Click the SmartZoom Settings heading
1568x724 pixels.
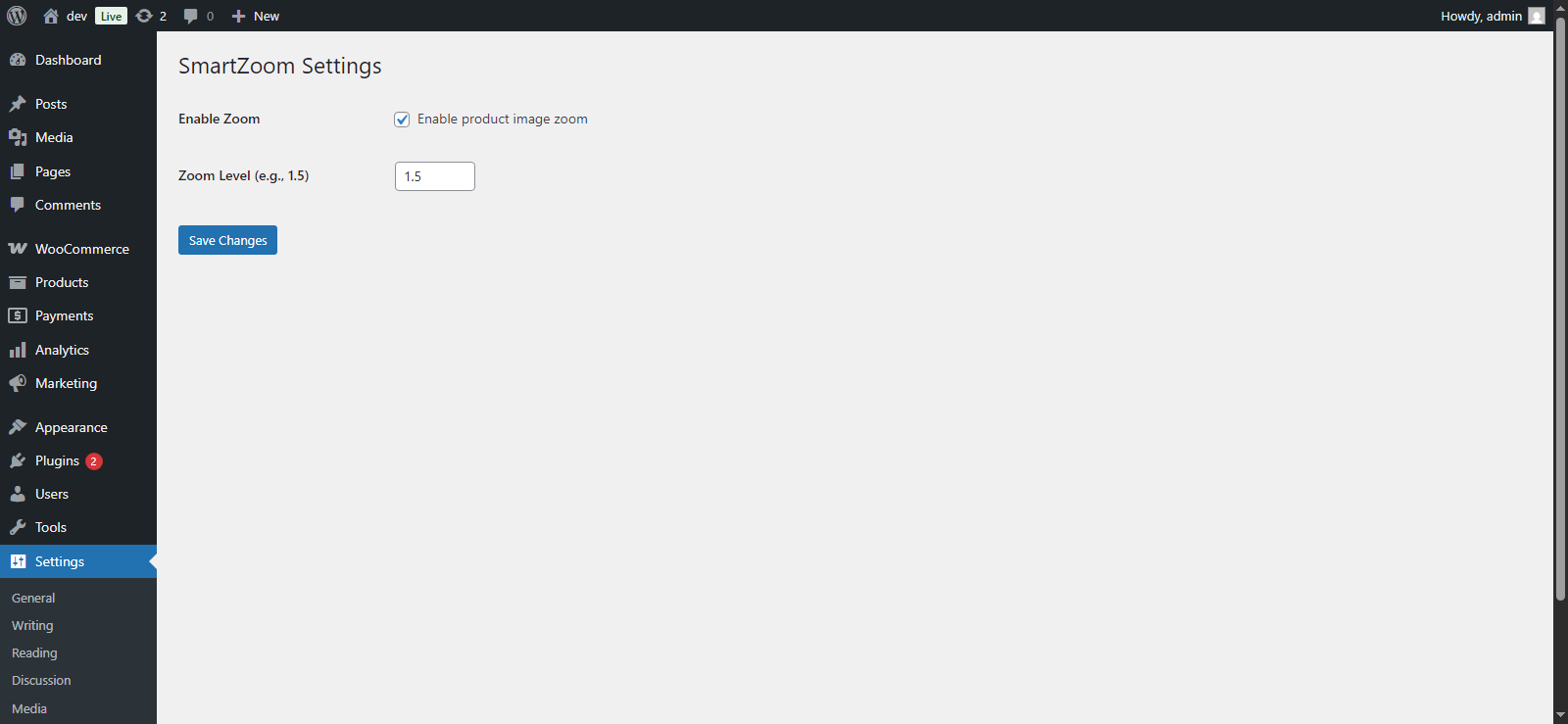click(x=280, y=66)
